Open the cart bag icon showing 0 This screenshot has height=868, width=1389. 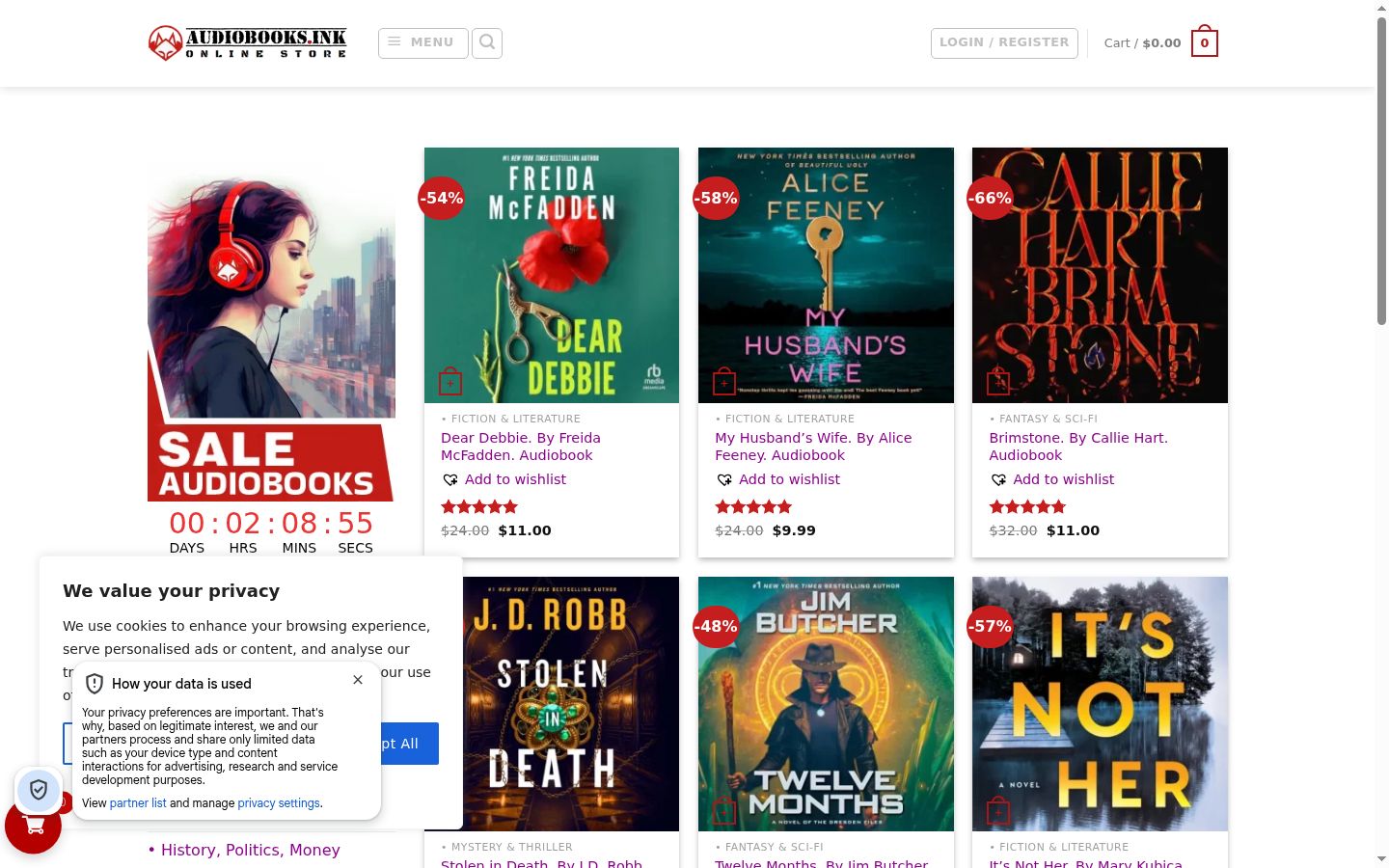coord(1205,42)
